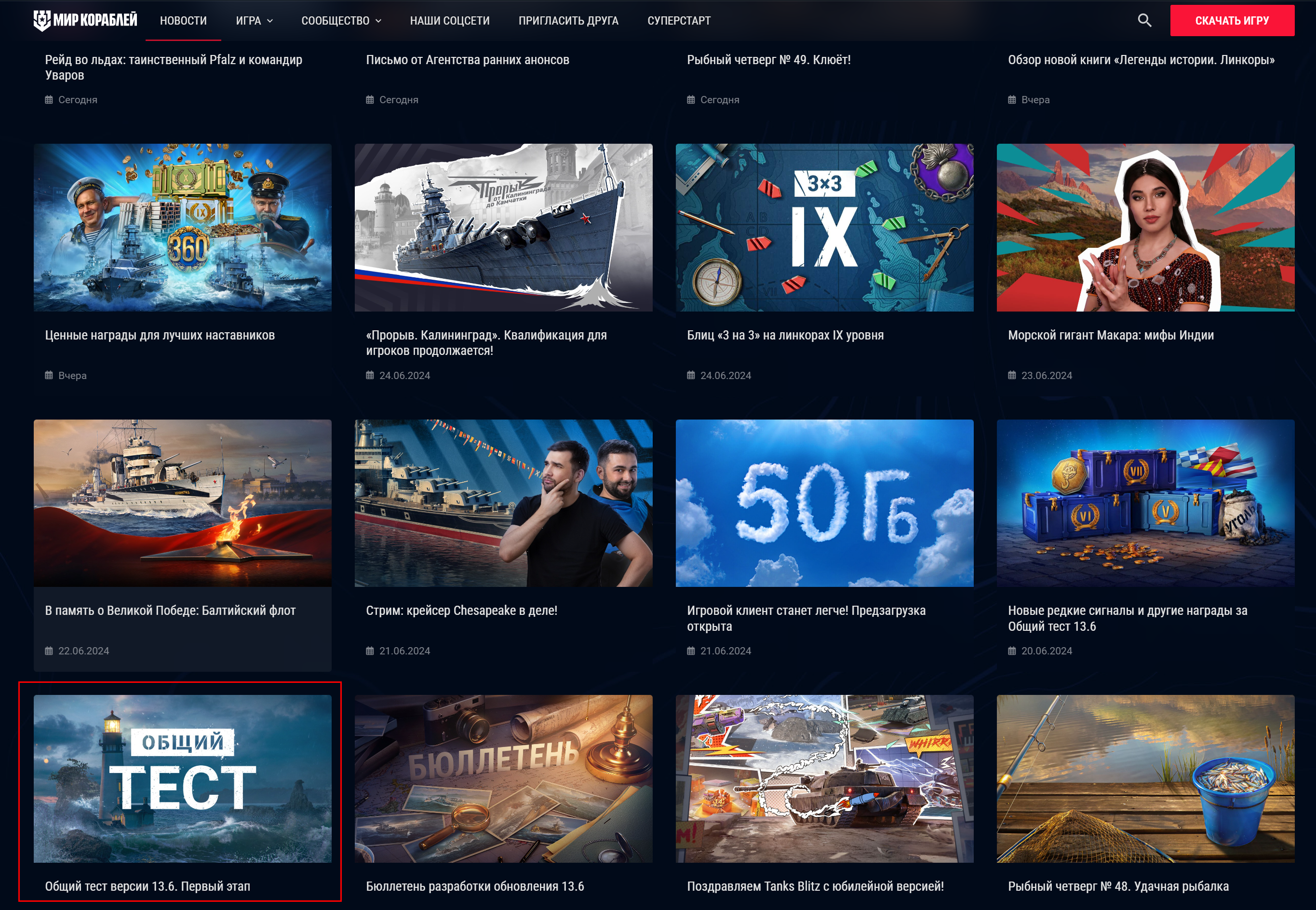Open Рыбный четверг № 48 title
Screen dimensions: 1316x910
point(1118,886)
